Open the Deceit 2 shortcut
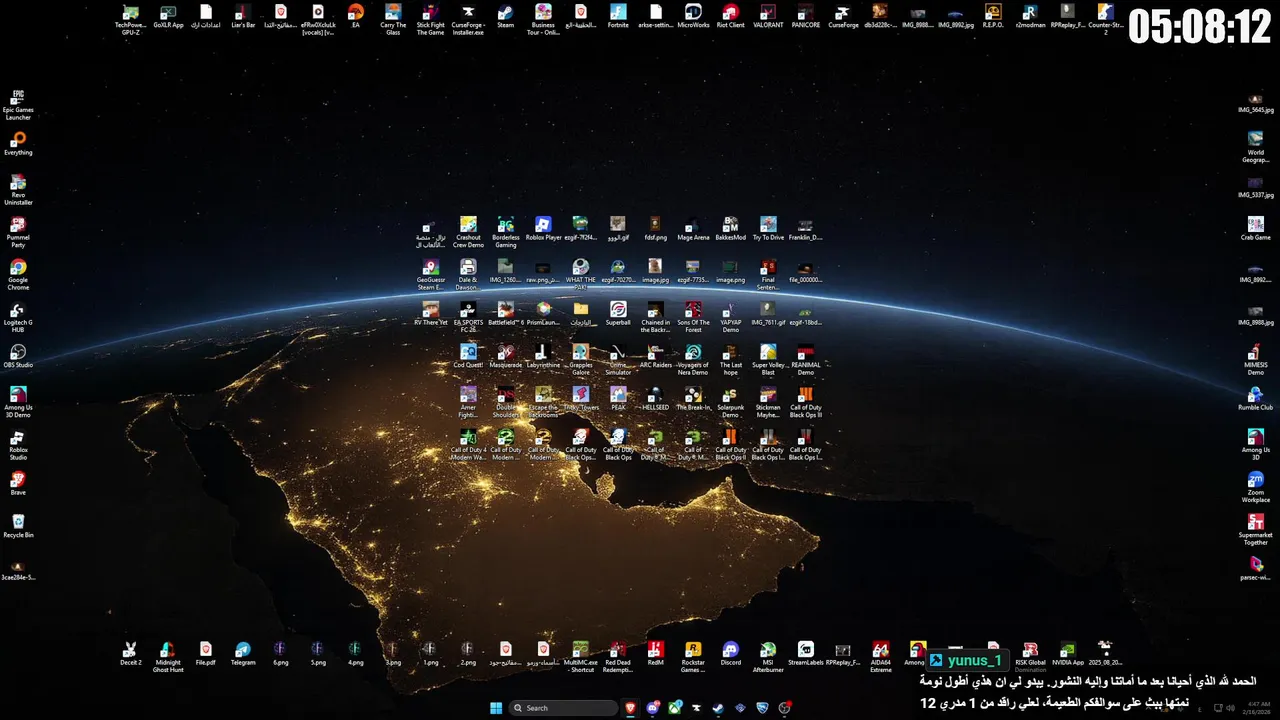The height and width of the screenshot is (720, 1280). pos(130,654)
